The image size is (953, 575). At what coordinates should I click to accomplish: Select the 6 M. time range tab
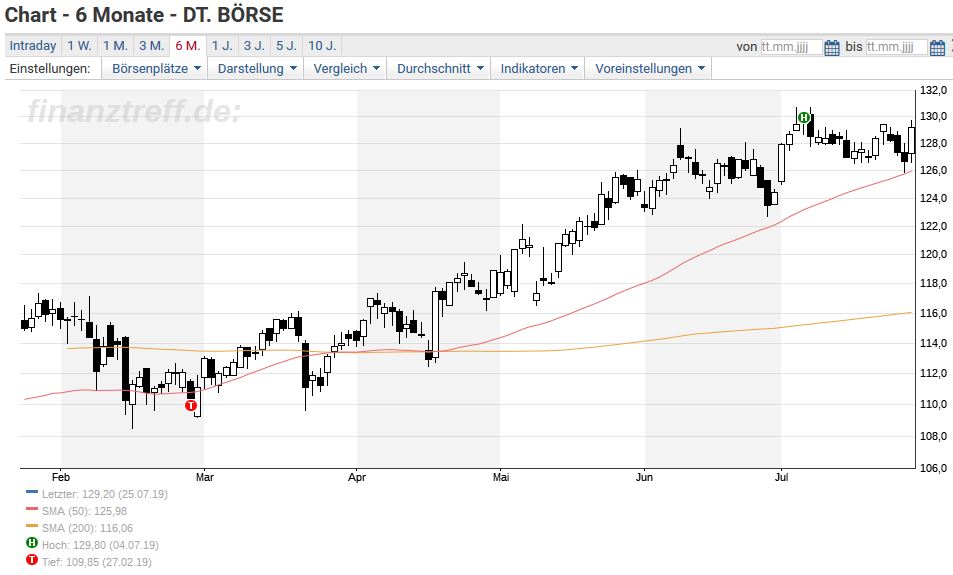click(188, 46)
